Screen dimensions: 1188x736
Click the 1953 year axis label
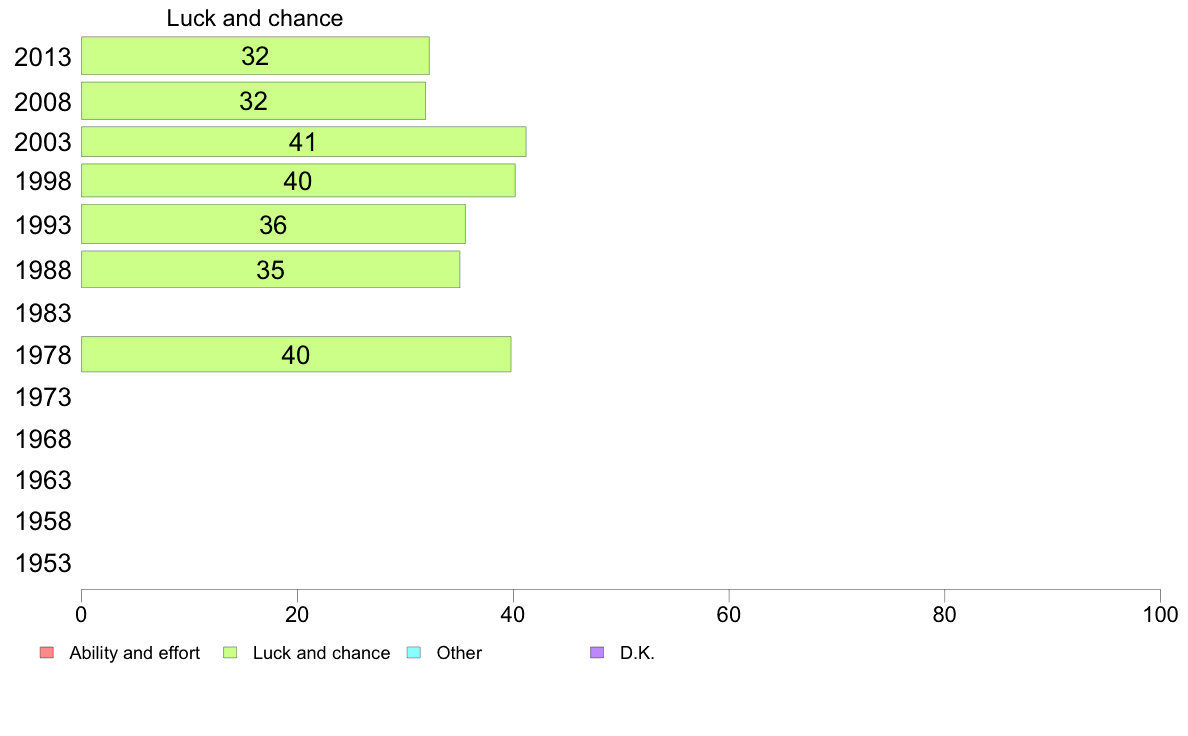coord(43,563)
